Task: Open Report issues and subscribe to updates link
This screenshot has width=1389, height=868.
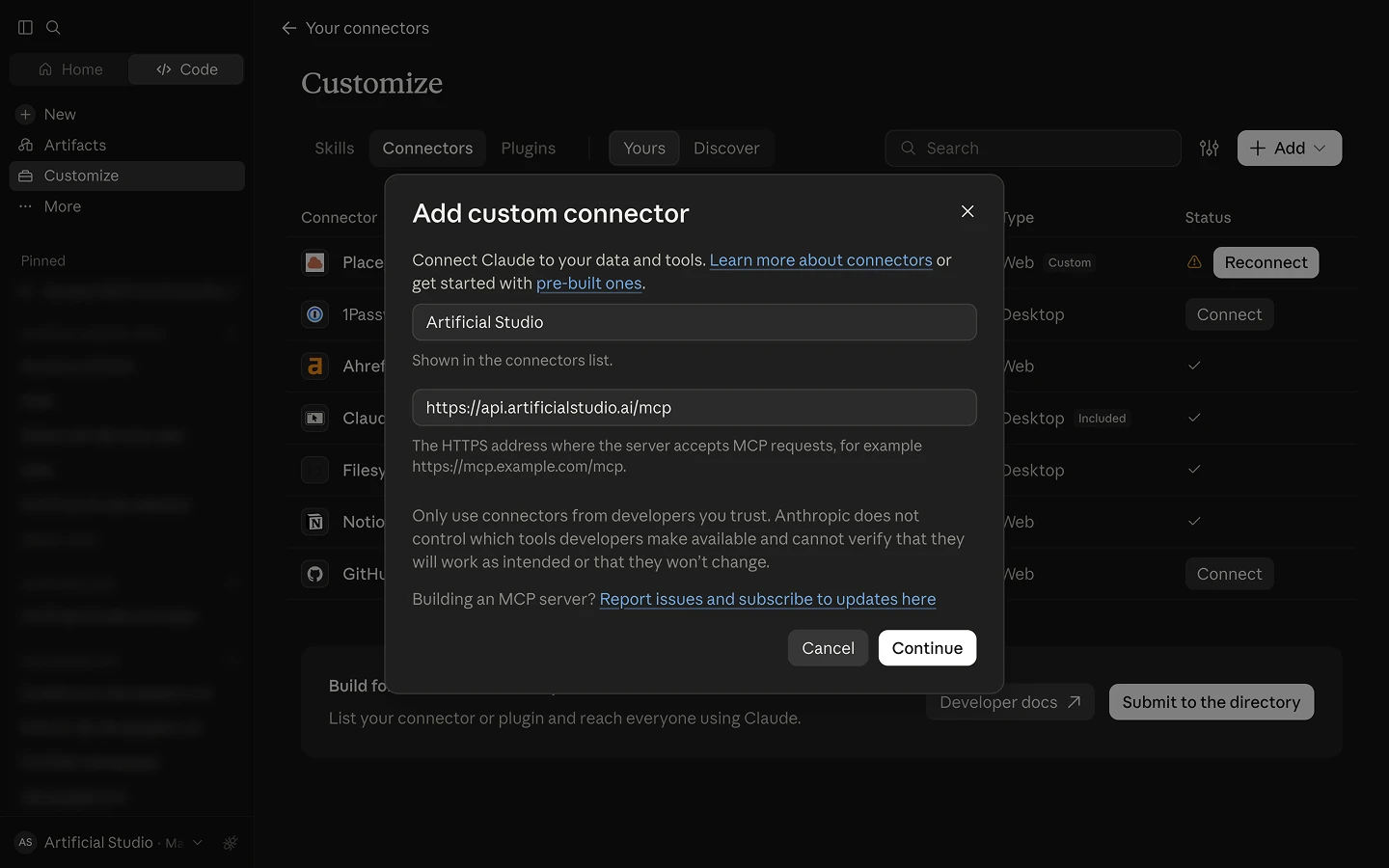Action: coord(768,599)
